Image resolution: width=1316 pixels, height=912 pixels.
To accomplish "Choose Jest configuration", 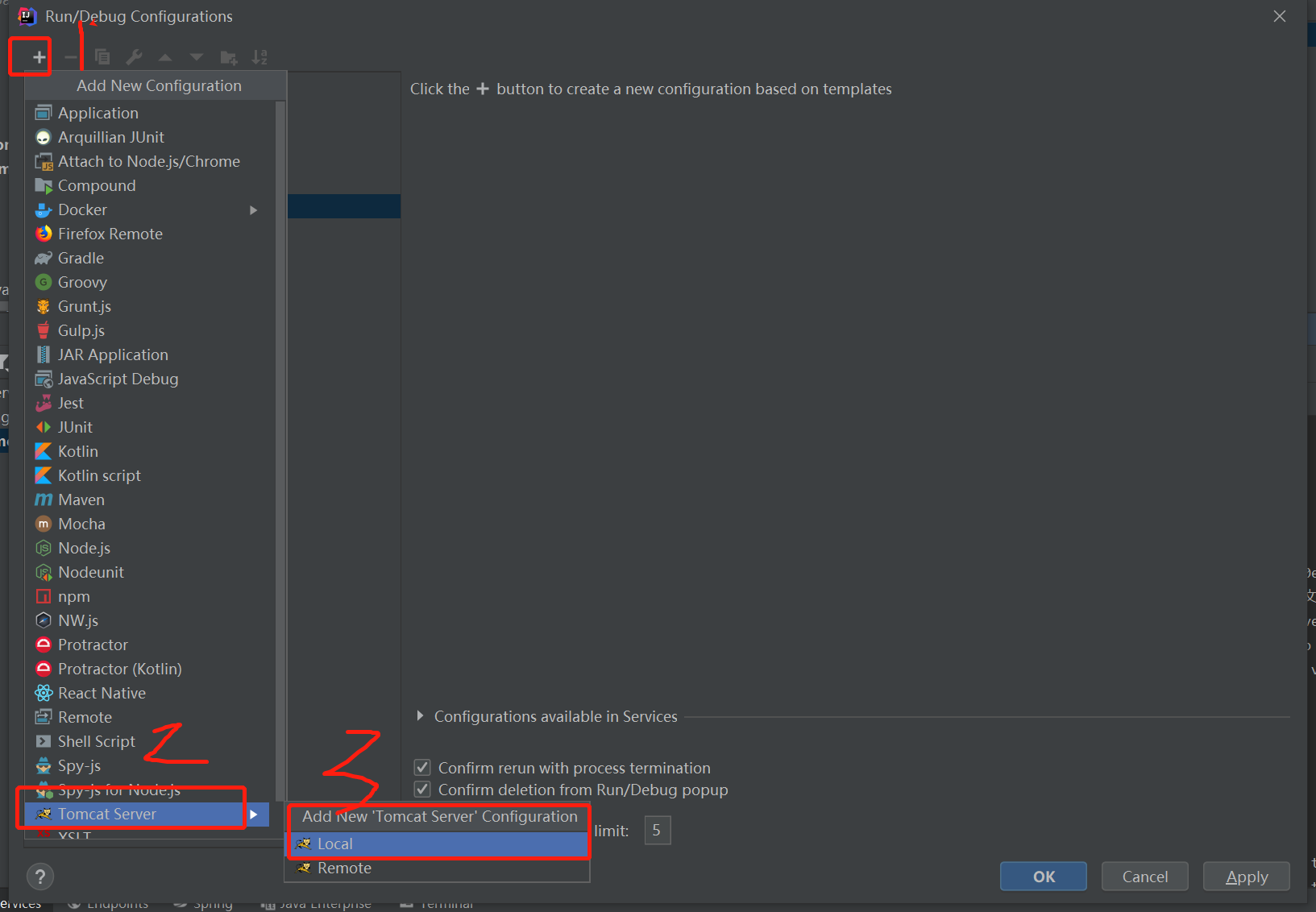I will (x=150, y=403).
